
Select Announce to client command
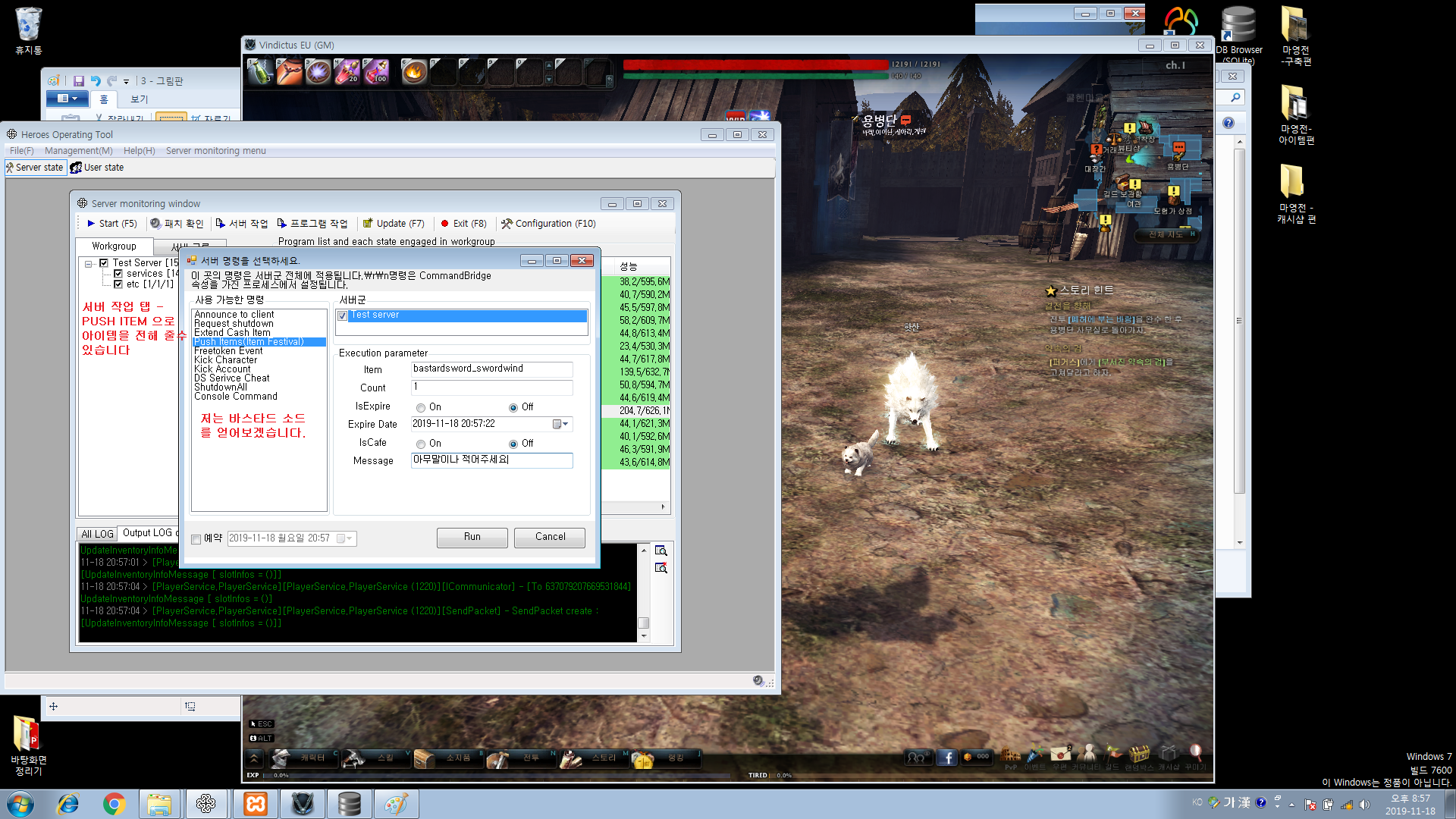(234, 315)
